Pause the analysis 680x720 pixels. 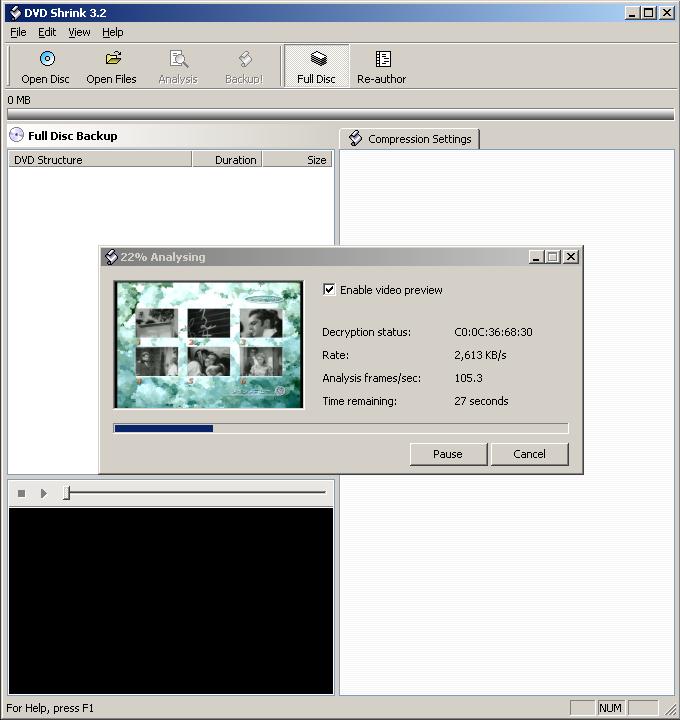point(448,454)
